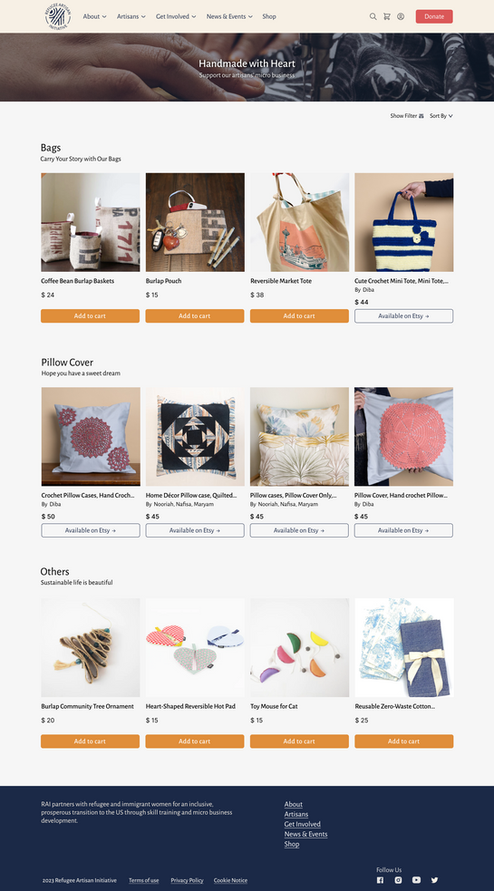Open the search icon in header
Image resolution: width=494 pixels, height=891 pixels.
point(373,16)
